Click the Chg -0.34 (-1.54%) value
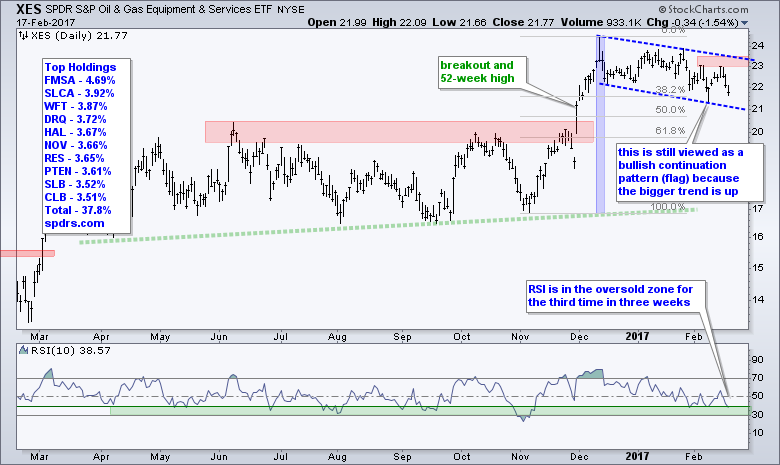 point(692,22)
